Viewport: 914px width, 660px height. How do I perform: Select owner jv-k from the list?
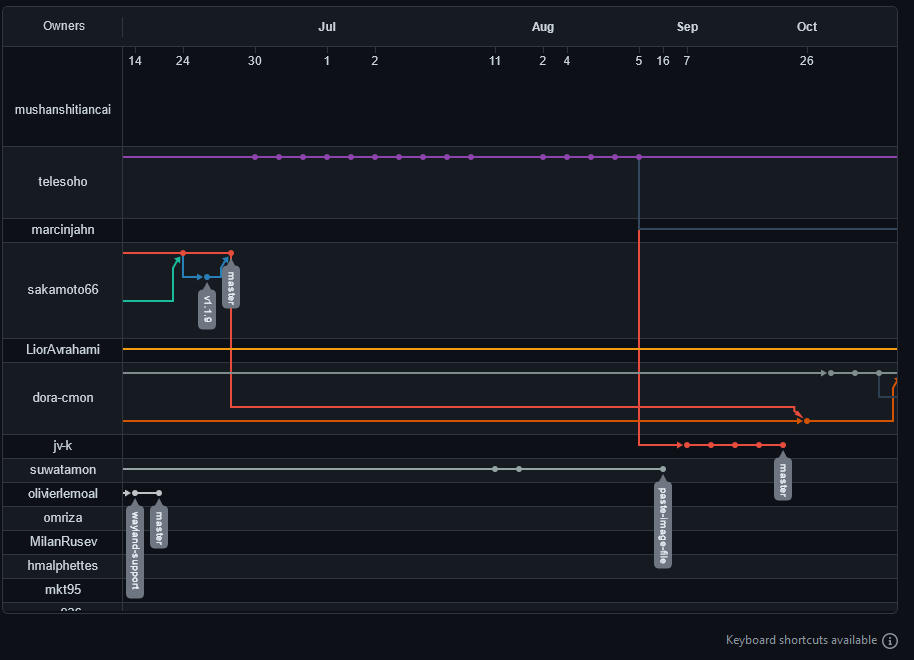tap(63, 446)
